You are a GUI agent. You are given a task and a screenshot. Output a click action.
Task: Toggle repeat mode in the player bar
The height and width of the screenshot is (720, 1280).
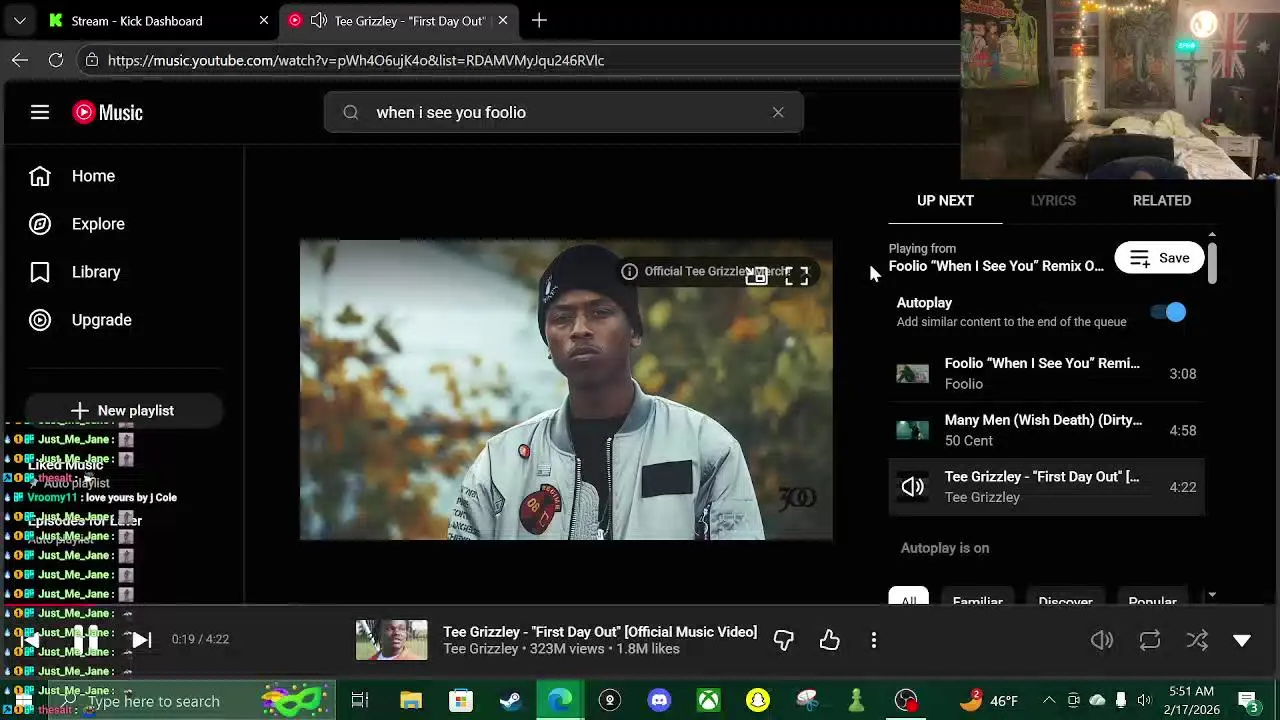coord(1150,640)
